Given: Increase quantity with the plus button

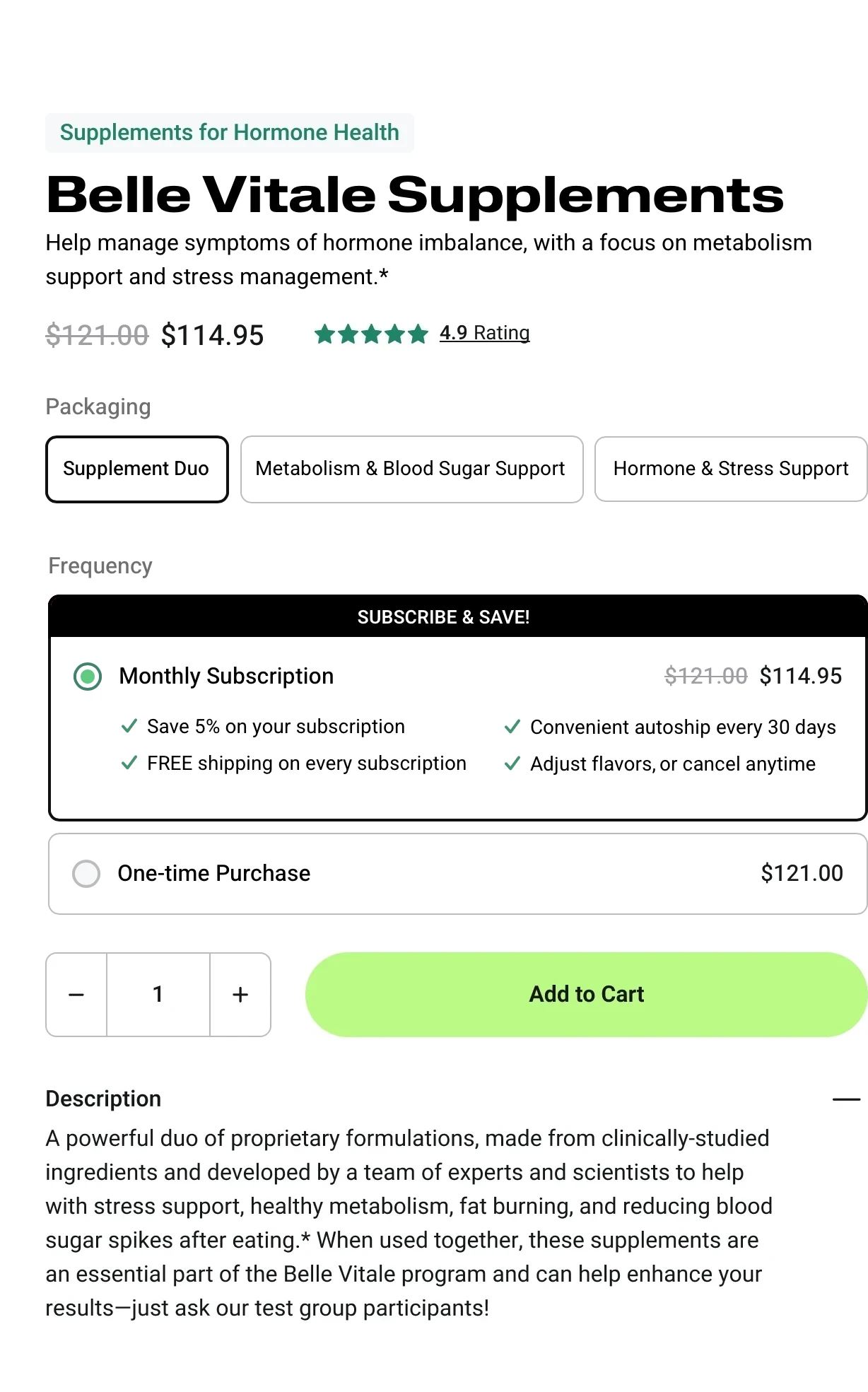Looking at the screenshot, I should [x=240, y=994].
